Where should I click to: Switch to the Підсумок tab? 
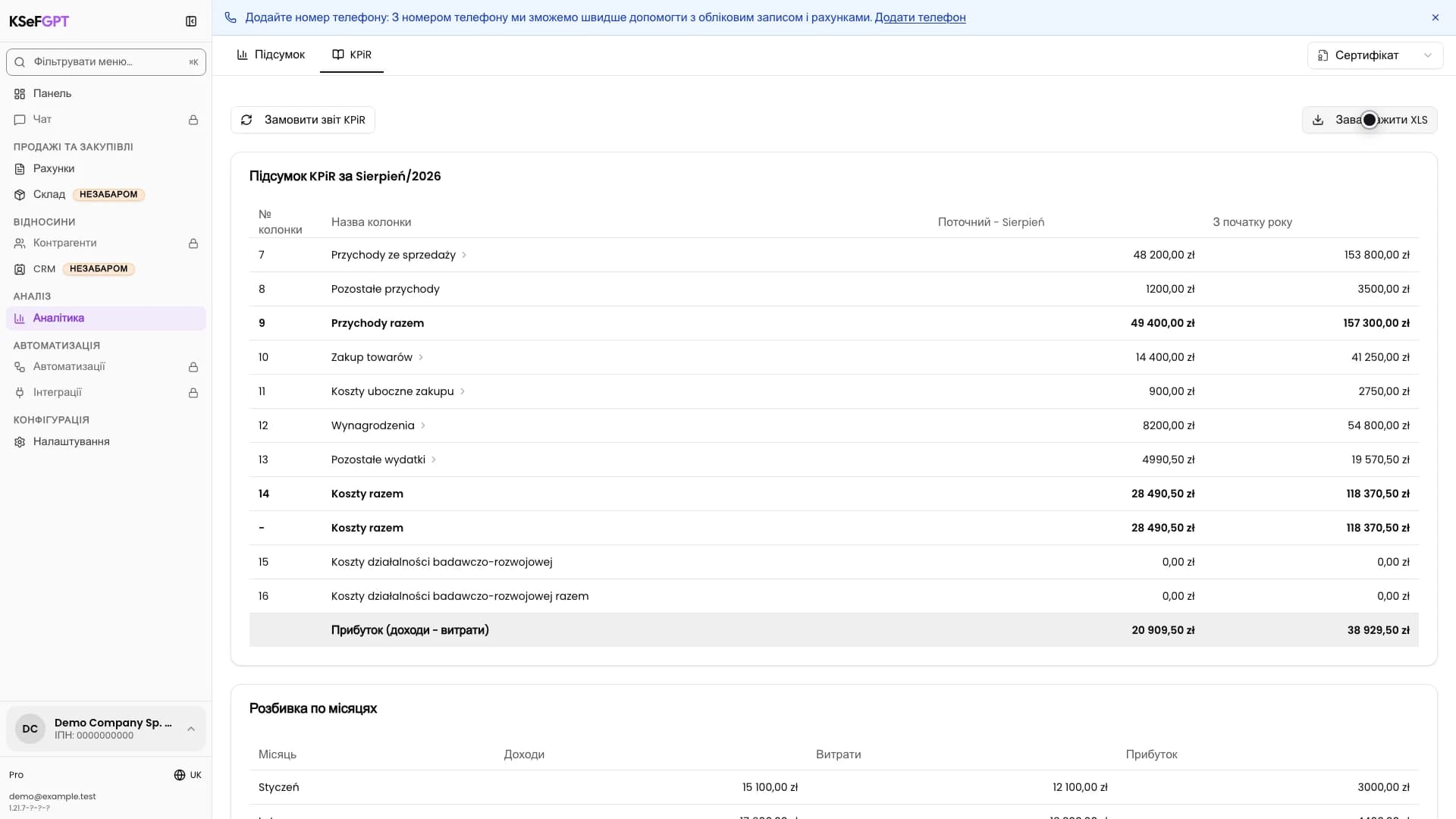pos(271,55)
